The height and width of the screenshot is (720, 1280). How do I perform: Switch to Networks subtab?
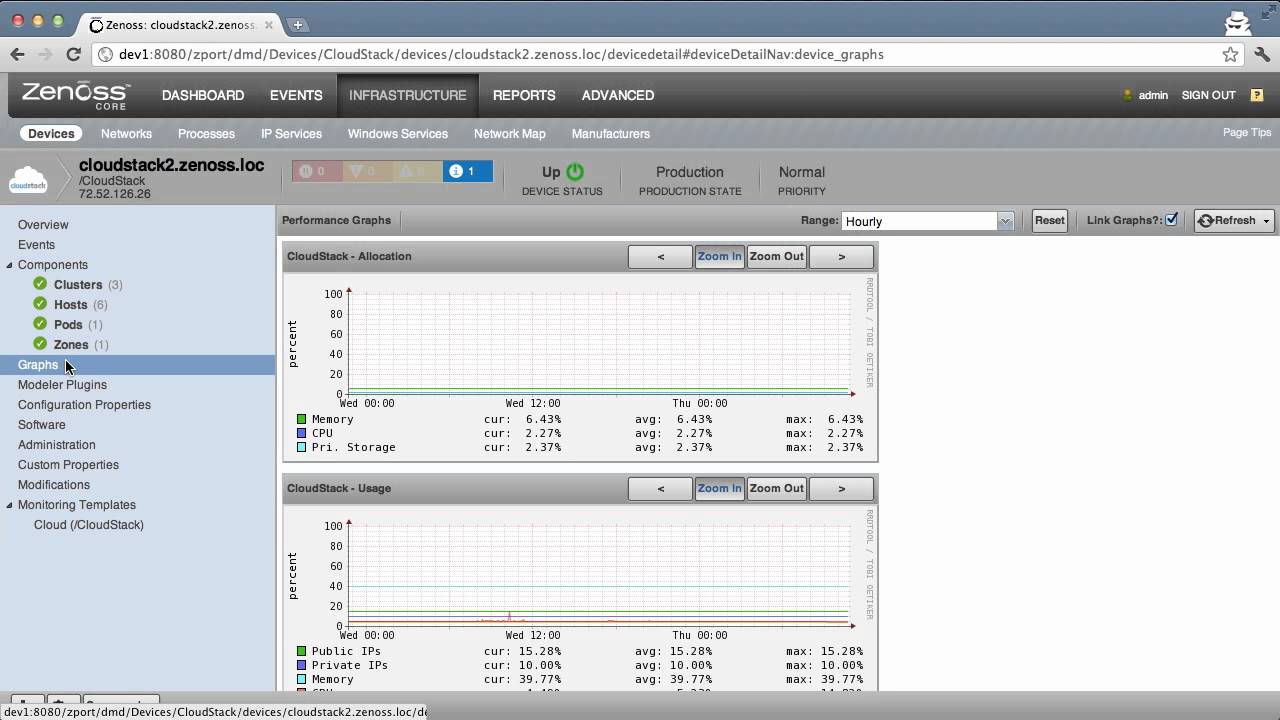[x=126, y=133]
